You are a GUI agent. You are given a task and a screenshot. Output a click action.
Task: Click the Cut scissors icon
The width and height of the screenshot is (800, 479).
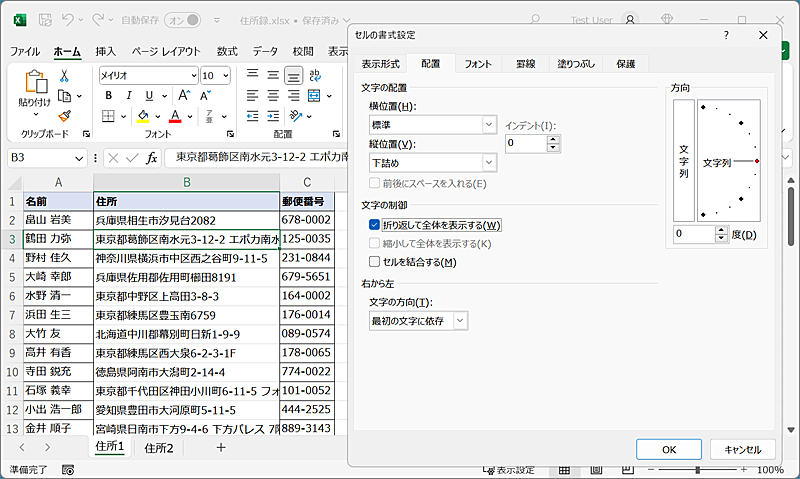pos(64,76)
